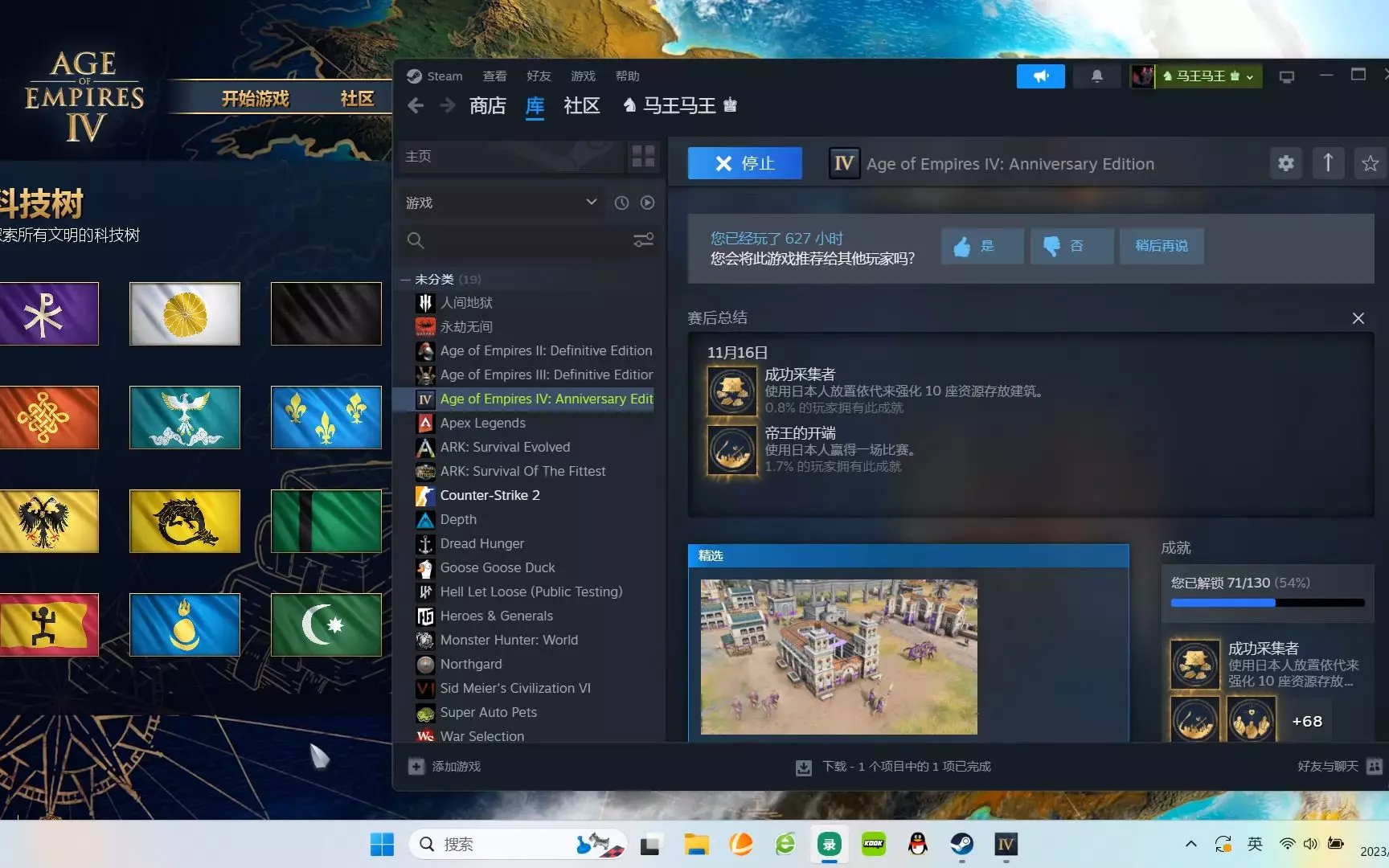Click the 成功采集者 achievement icon in summary
This screenshot has height=868, width=1389.
(731, 391)
